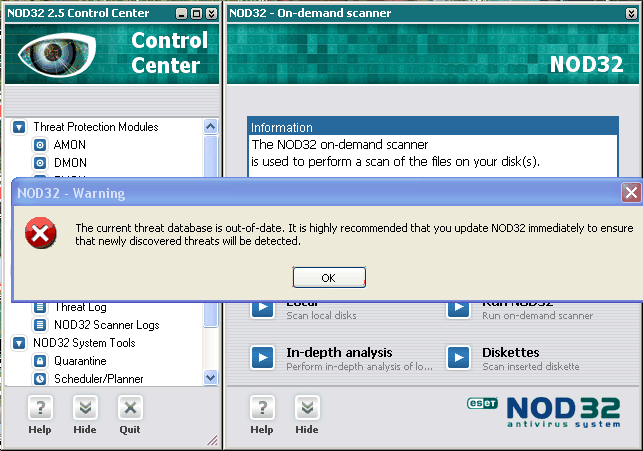This screenshot has height=451, width=643.
Task: Start the Diskettes scan play icon
Action: point(458,358)
